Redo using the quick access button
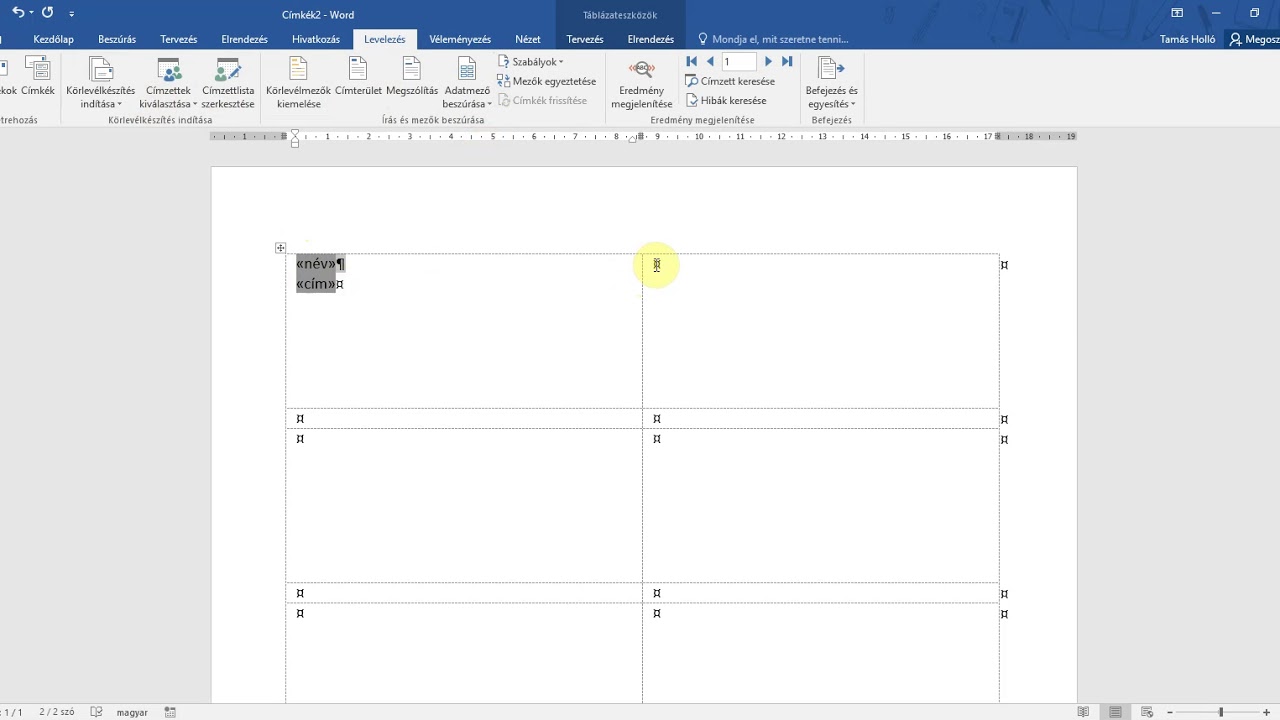Screen dimensions: 1280x720 point(47,13)
